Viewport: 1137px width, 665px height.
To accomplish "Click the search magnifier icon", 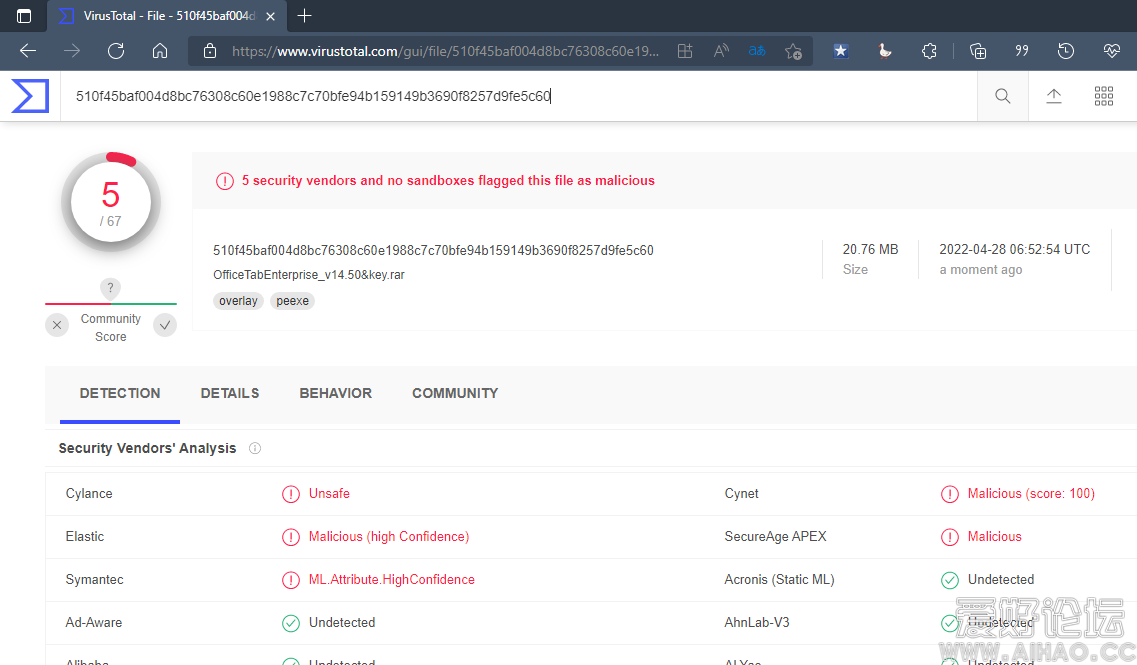I will [1002, 96].
